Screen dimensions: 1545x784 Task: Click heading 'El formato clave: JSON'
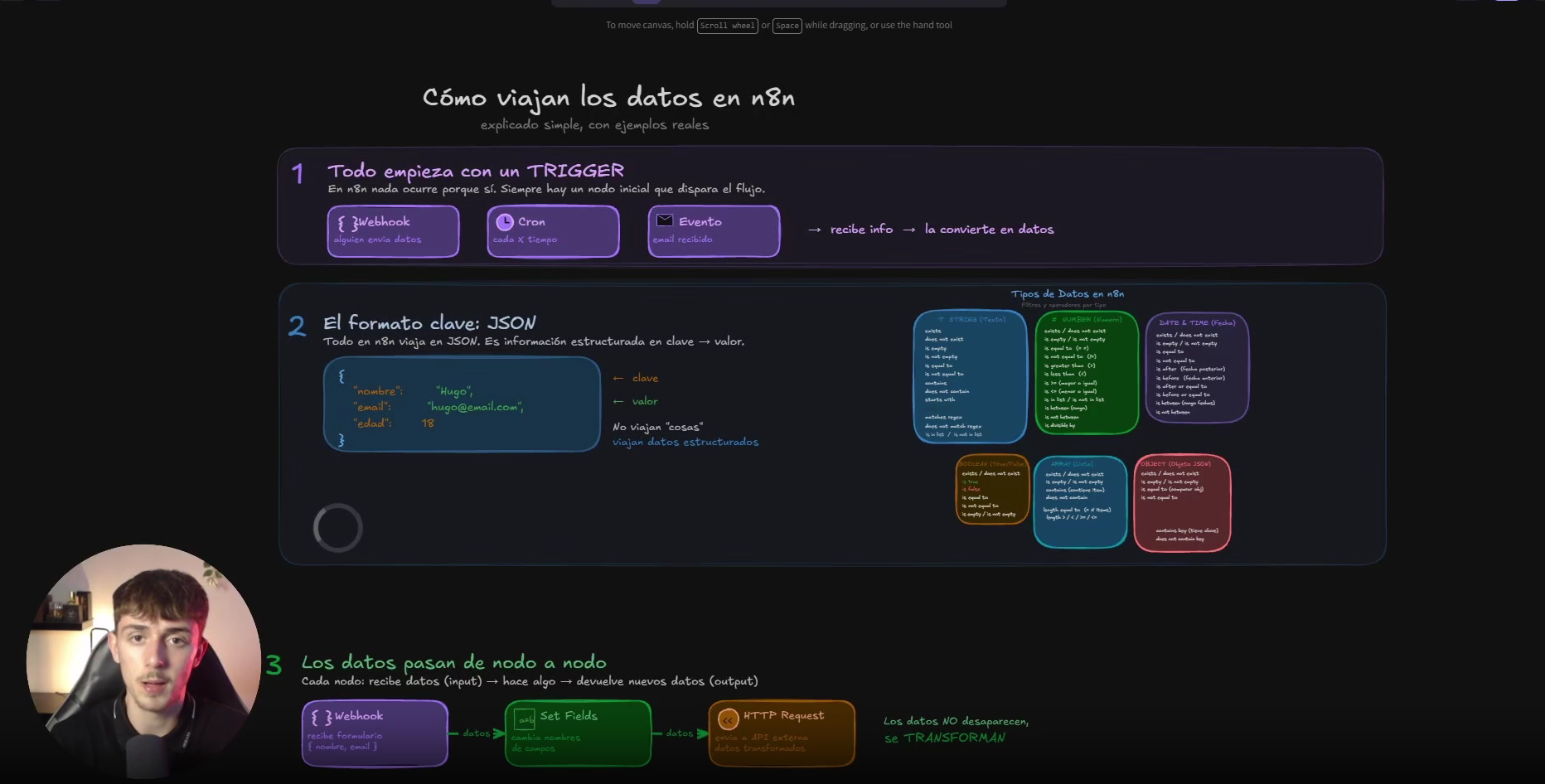click(429, 323)
